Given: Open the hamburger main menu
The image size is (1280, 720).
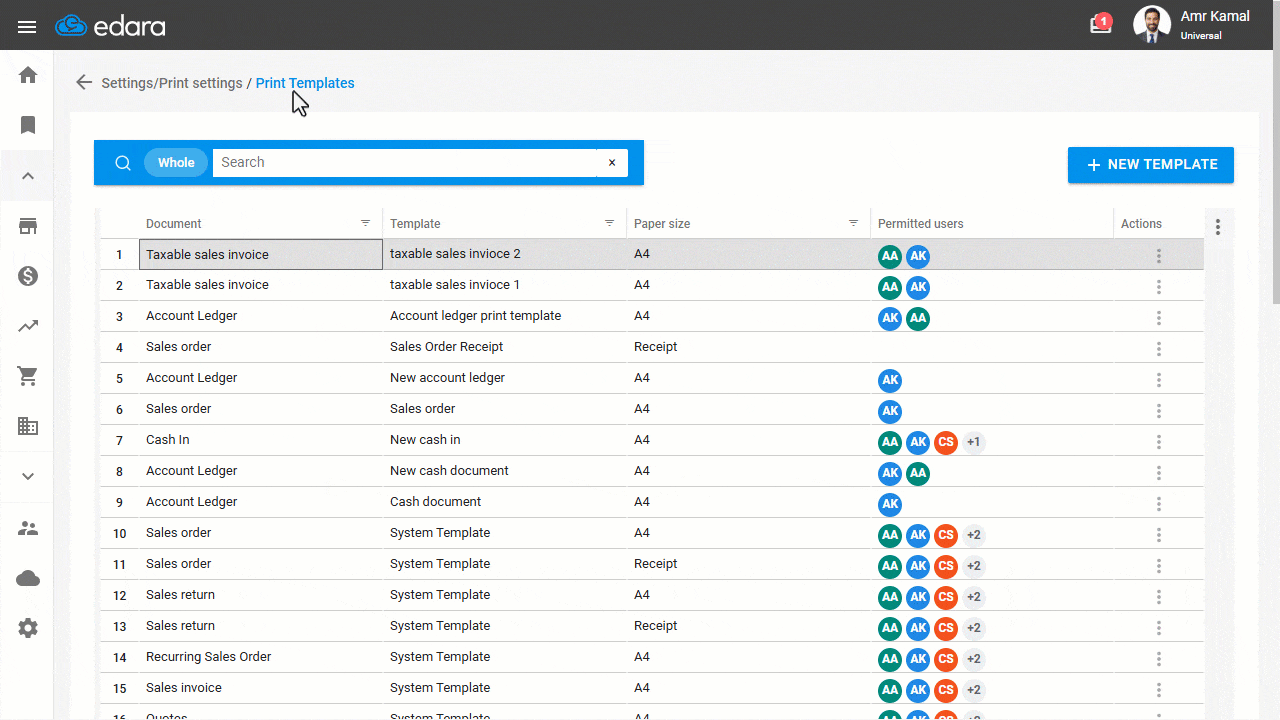Looking at the screenshot, I should point(27,27).
